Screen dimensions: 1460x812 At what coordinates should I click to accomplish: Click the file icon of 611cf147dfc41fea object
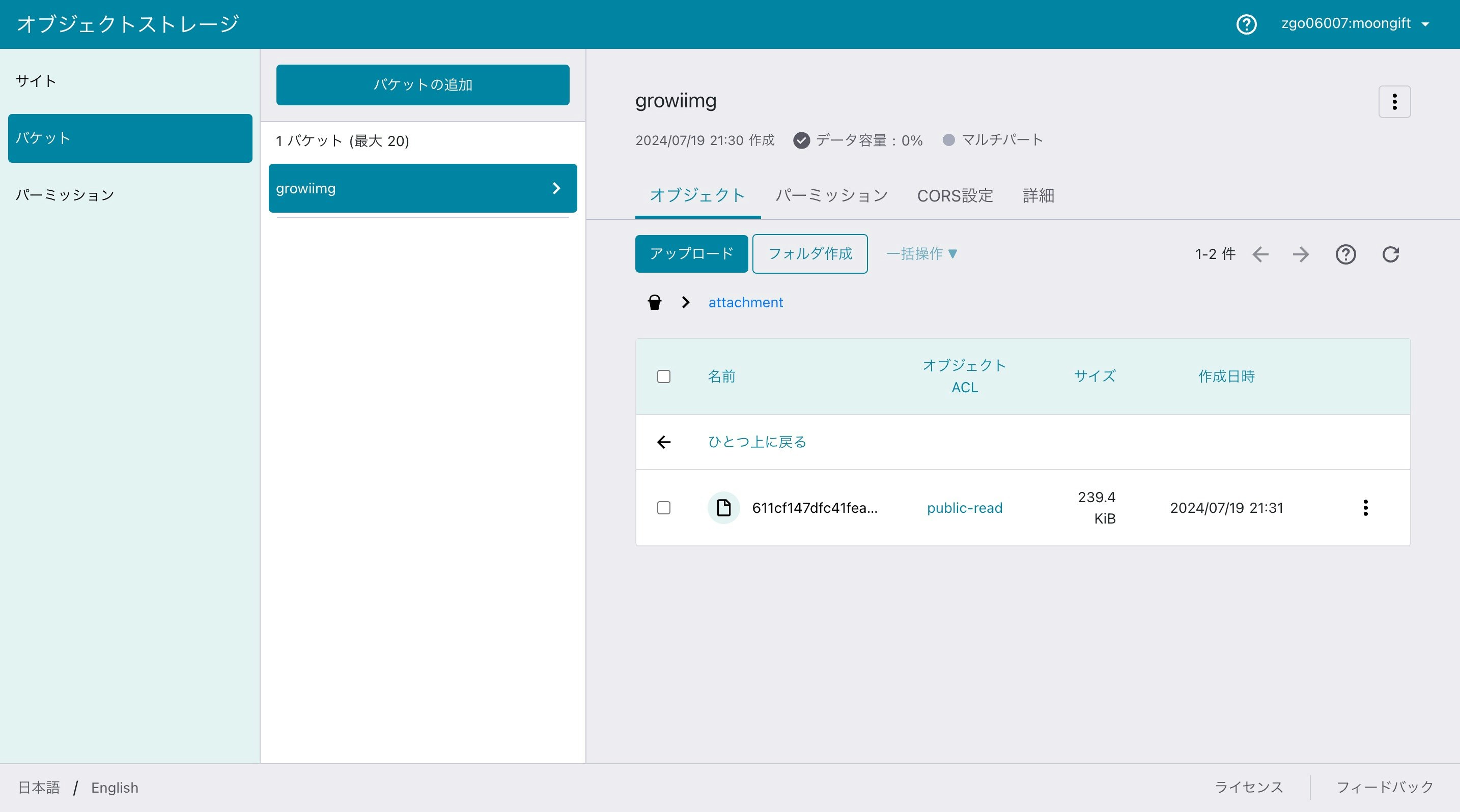[723, 507]
